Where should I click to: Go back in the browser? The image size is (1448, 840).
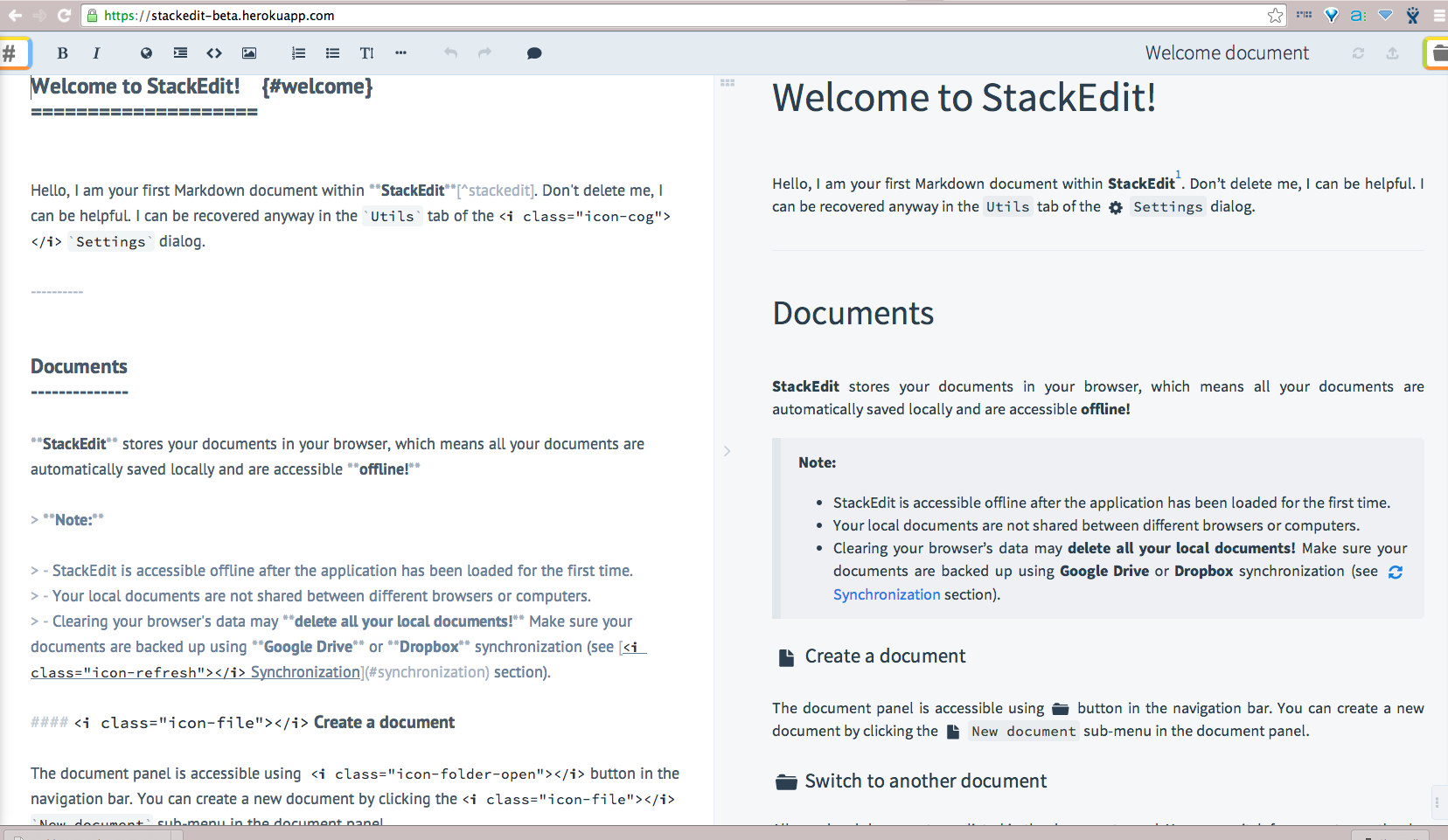(x=15, y=15)
